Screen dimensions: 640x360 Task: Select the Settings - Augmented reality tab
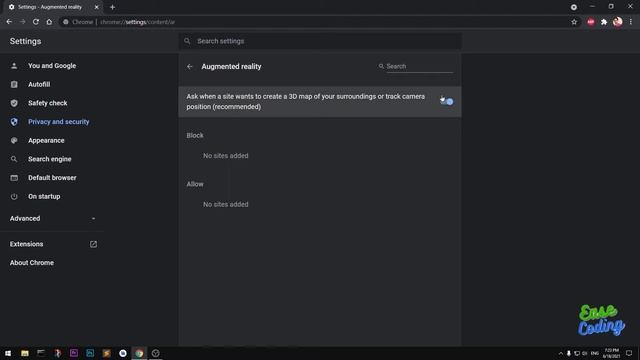pos(51,7)
